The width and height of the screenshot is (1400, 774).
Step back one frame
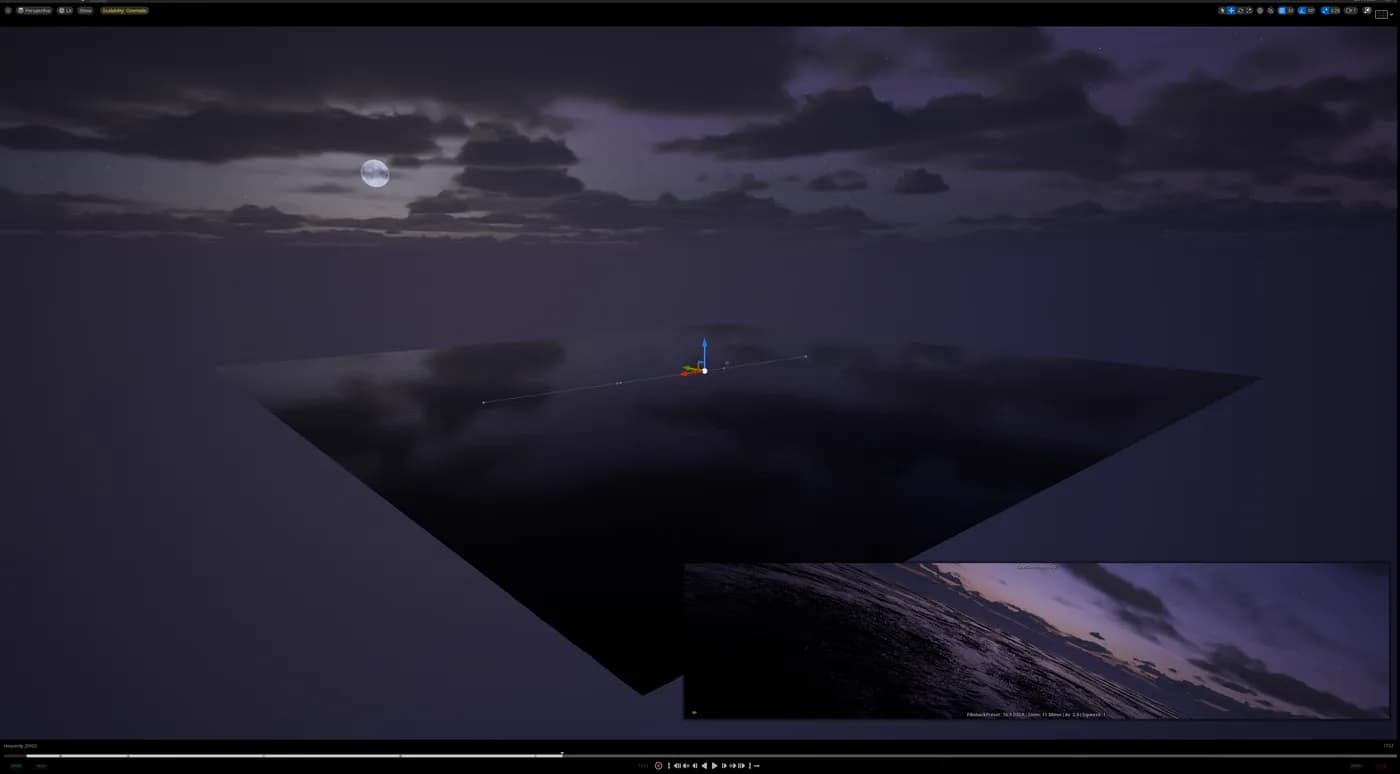[695, 765]
